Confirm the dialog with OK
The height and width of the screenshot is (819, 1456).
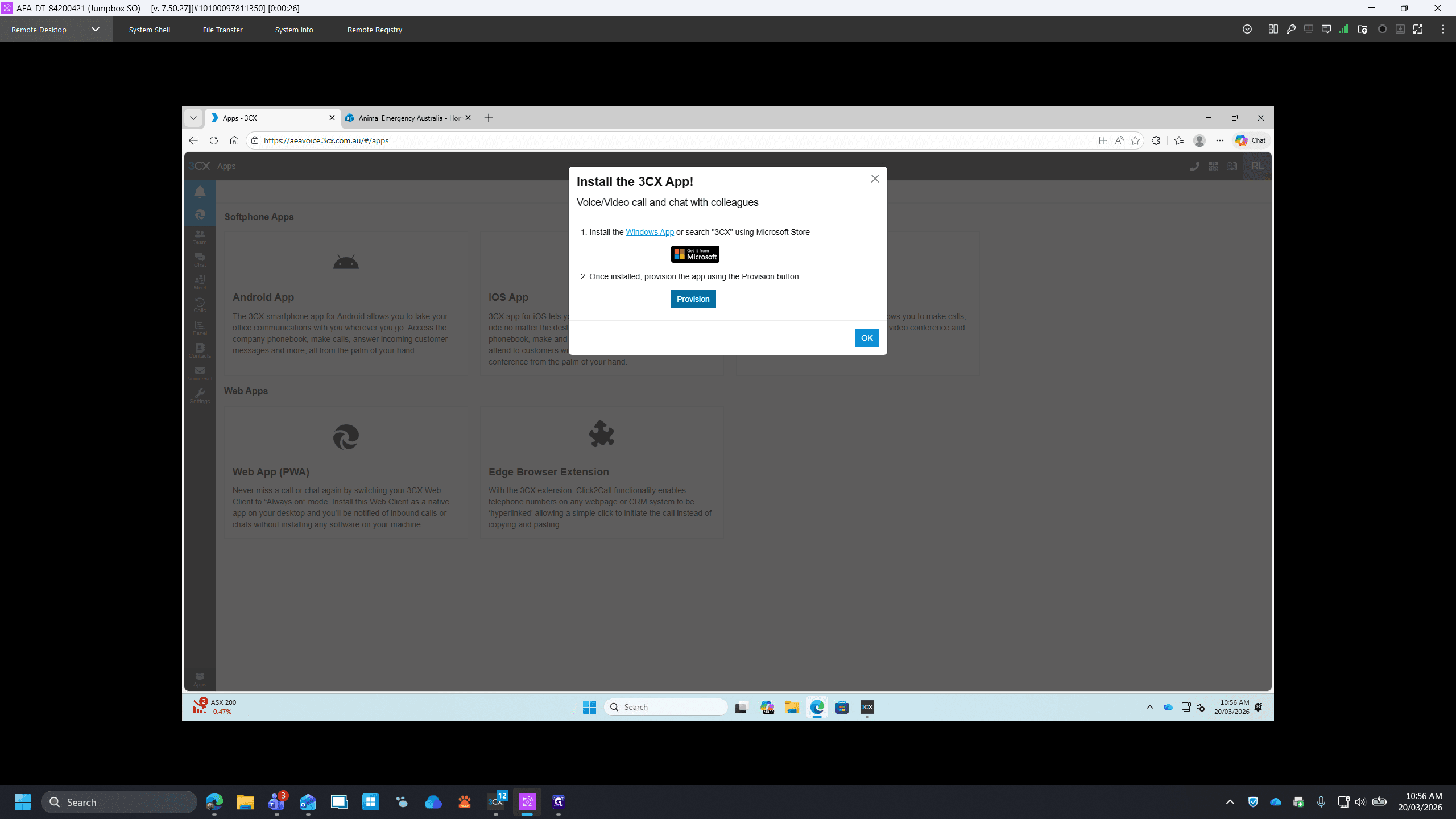866,338
